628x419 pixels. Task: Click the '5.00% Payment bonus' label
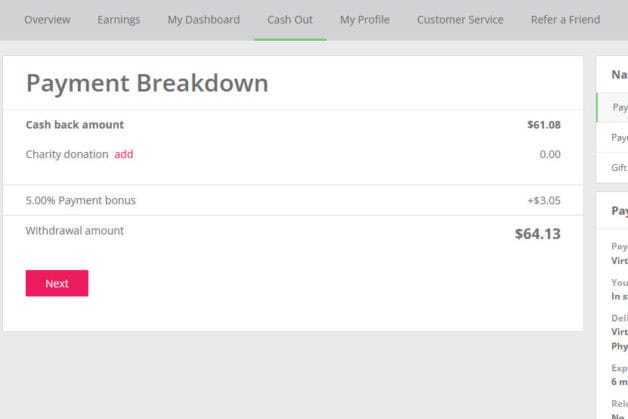(81, 201)
